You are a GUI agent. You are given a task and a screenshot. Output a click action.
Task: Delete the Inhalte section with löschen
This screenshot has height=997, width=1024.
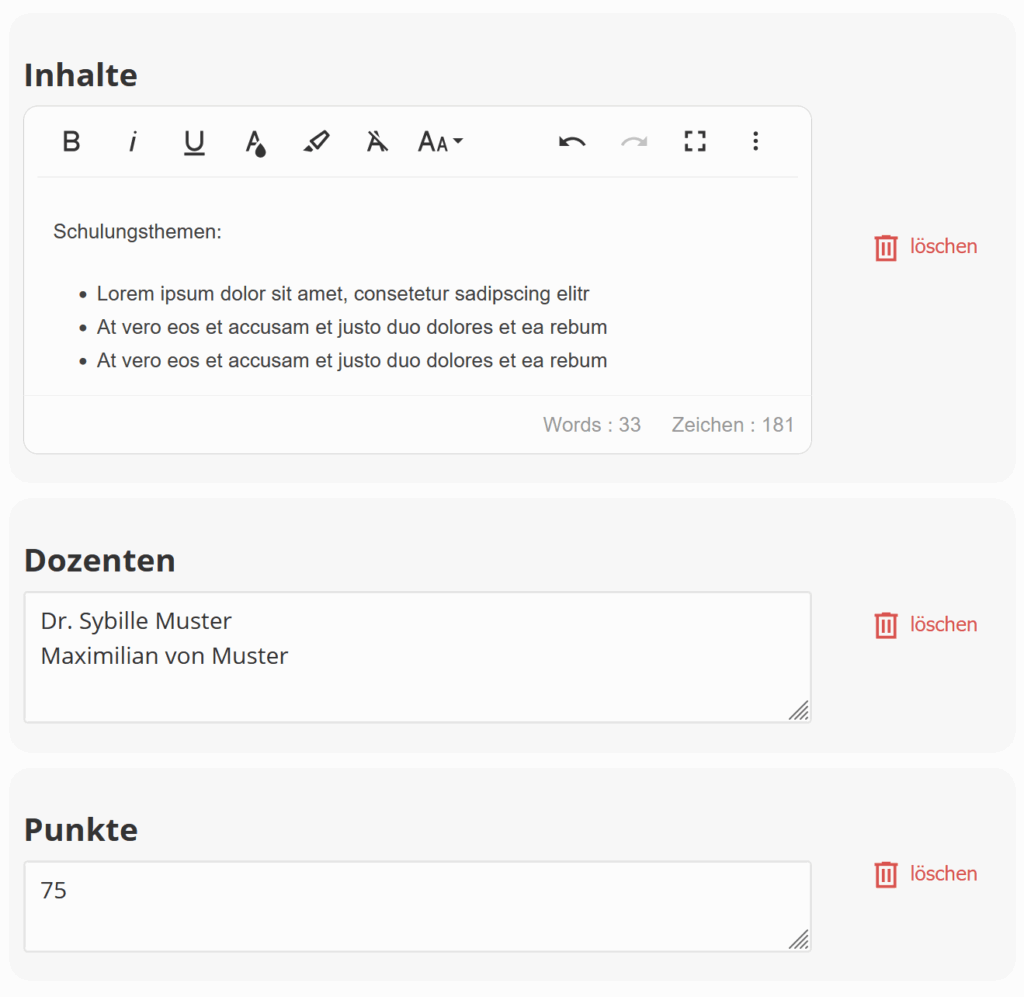point(926,247)
